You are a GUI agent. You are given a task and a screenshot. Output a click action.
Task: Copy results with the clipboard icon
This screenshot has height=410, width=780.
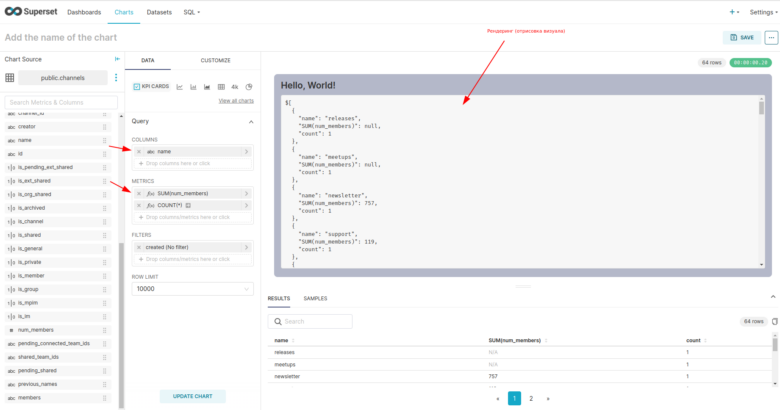(775, 321)
